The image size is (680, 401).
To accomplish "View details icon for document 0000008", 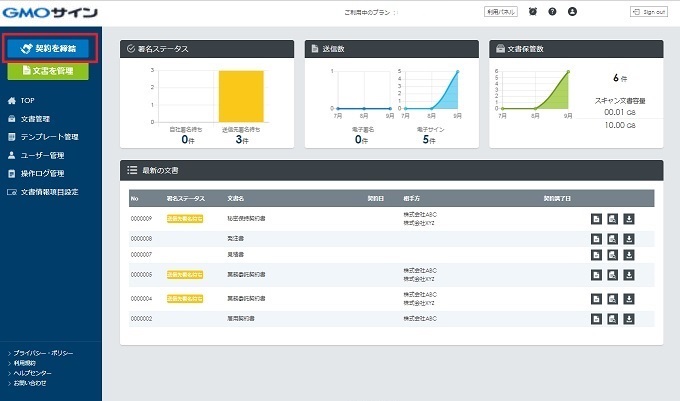I will [595, 238].
